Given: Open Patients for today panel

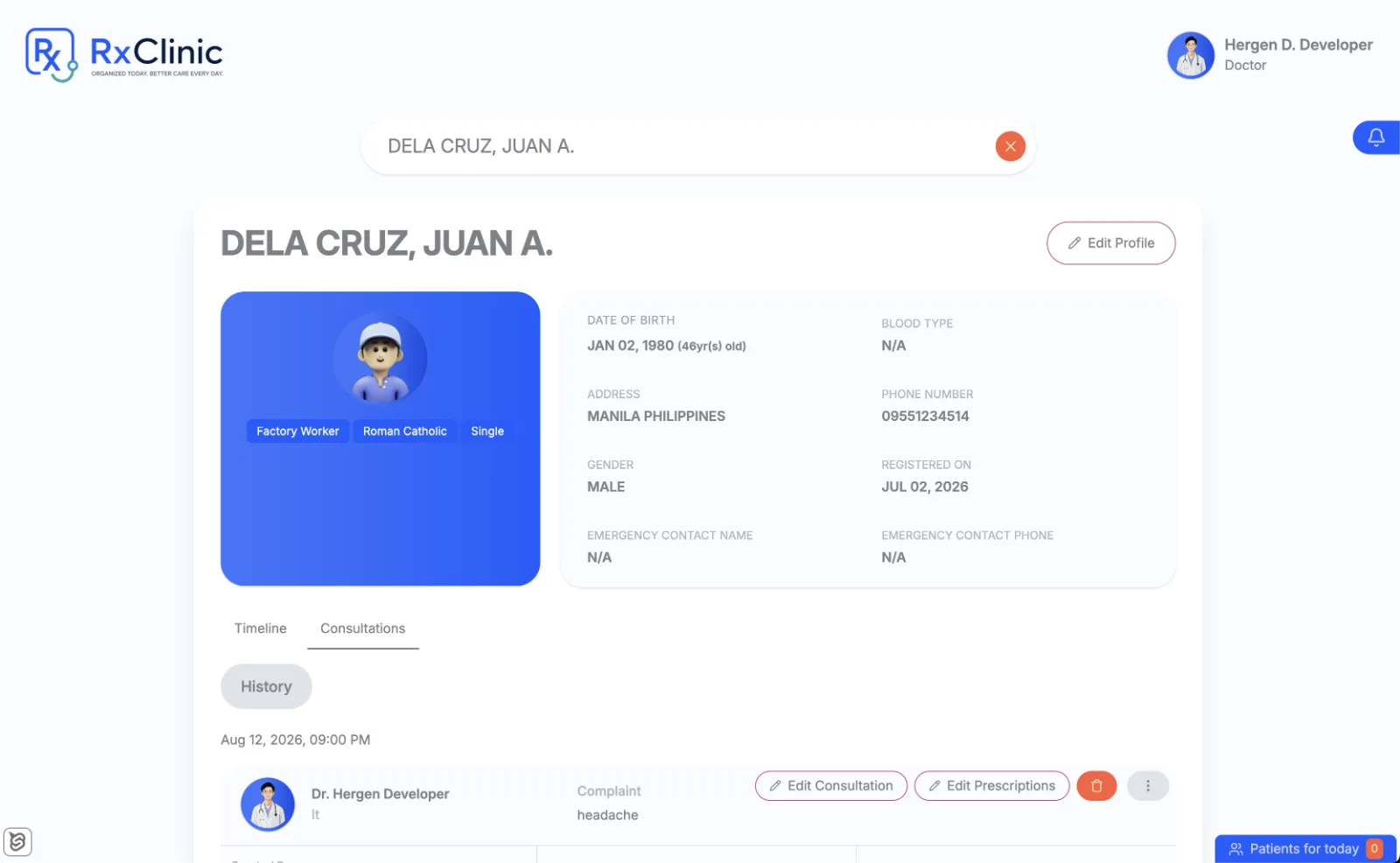Looking at the screenshot, I should pos(1305,849).
